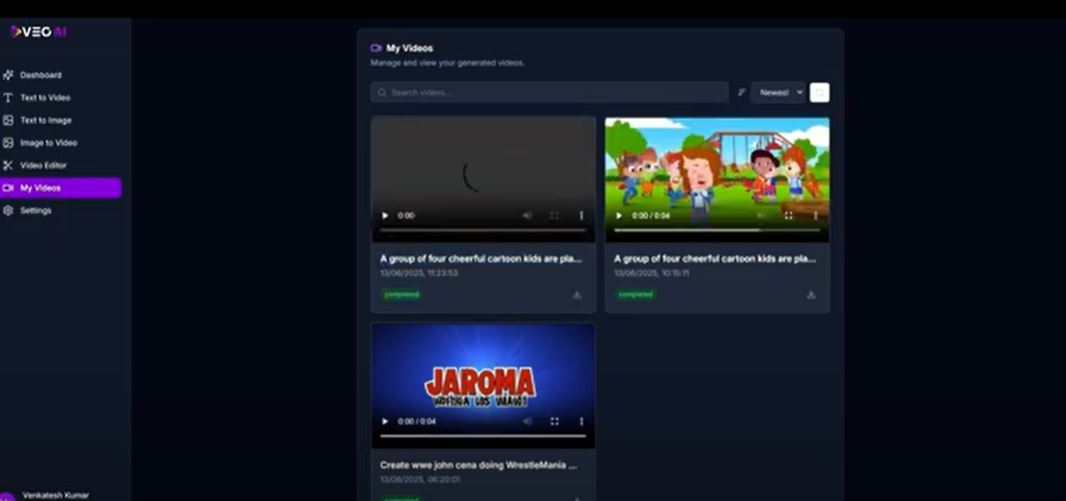The width and height of the screenshot is (1066, 501).
Task: Click the Settings gear icon
Action: click(x=8, y=211)
